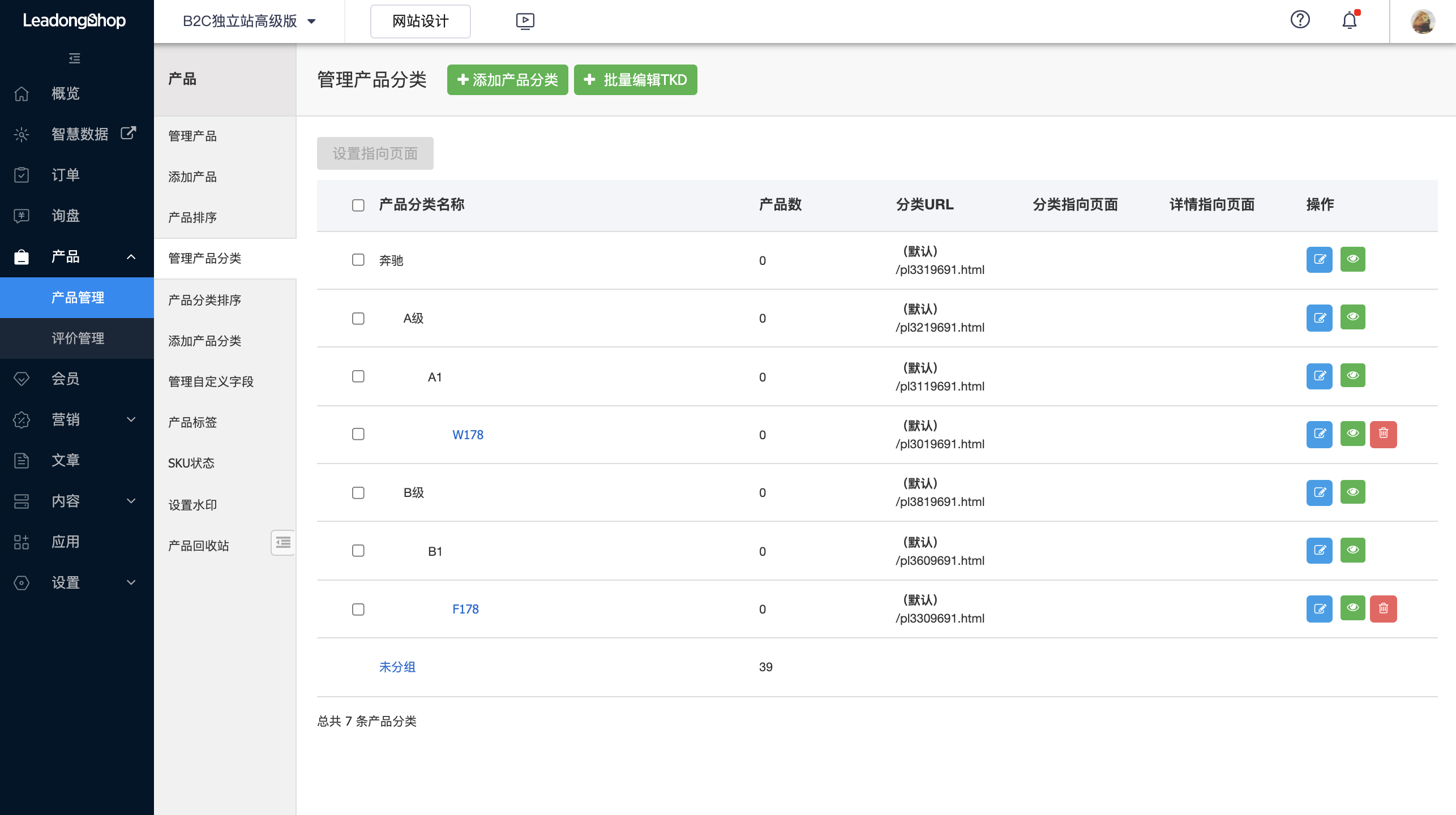The image size is (1456, 815).
Task: Check the select-all checkbox in the table header
Action: tap(358, 205)
